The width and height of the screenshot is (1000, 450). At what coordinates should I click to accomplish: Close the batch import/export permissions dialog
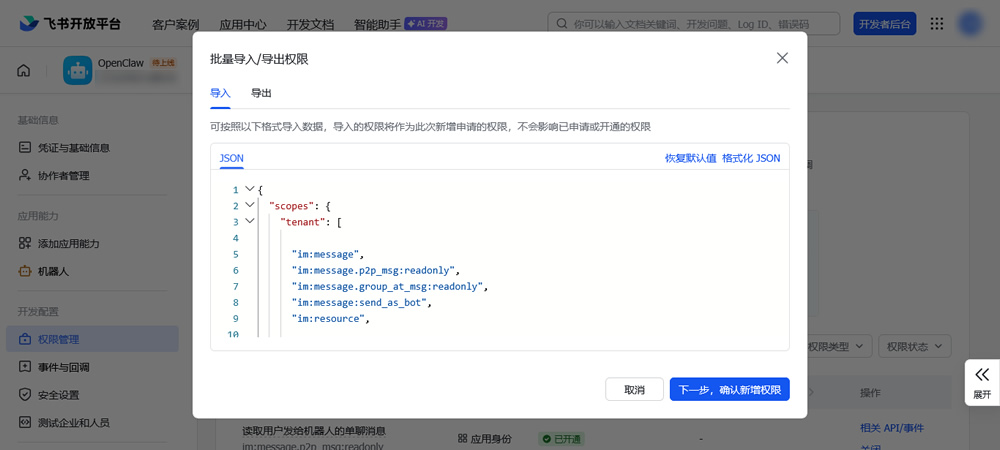pos(782,58)
